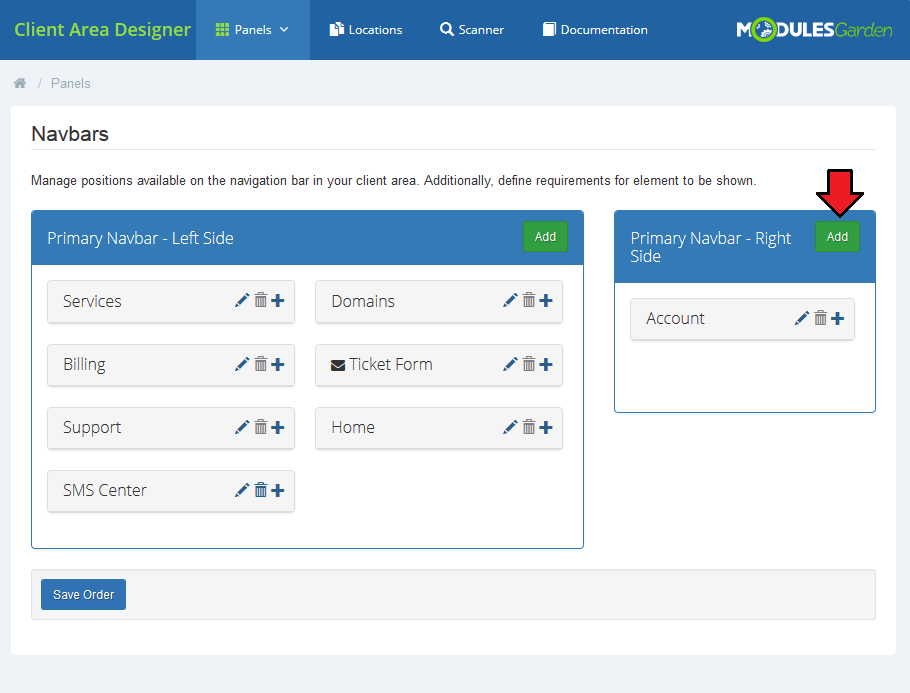The height and width of the screenshot is (693, 910).
Task: Edit the SMS Center item
Action: click(242, 490)
